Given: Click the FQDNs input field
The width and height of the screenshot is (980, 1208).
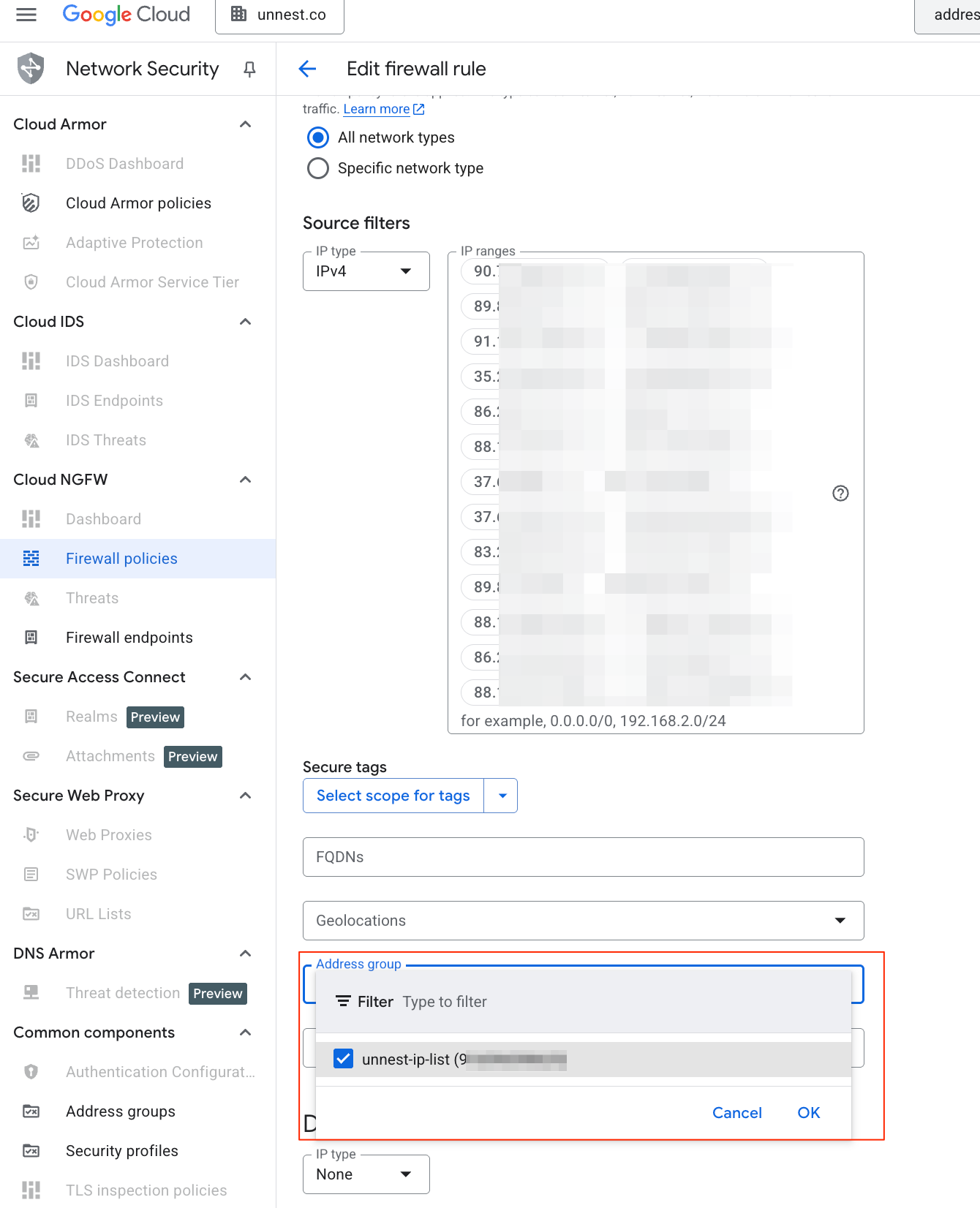Looking at the screenshot, I should [583, 857].
